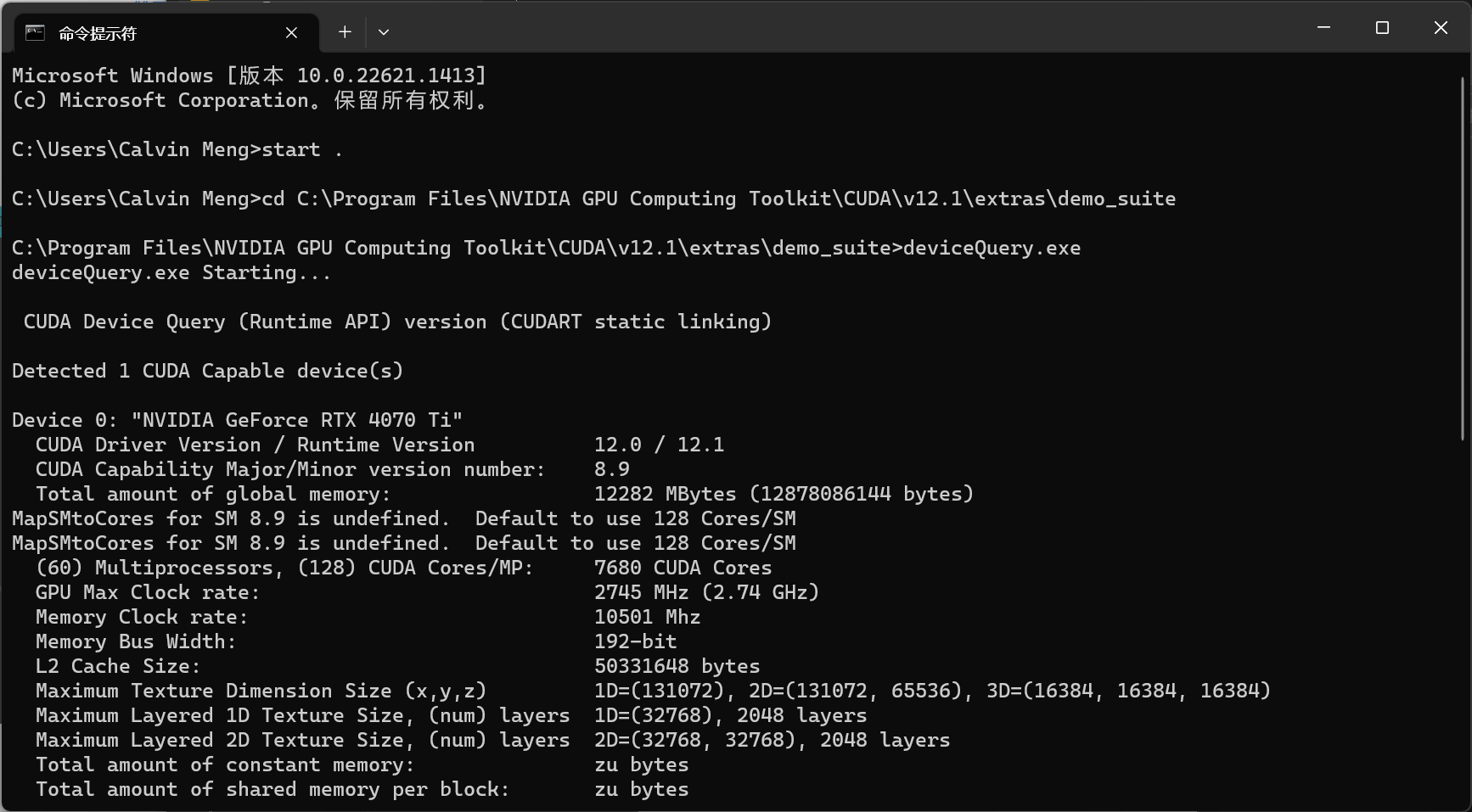This screenshot has height=812, width=1472.
Task: Click the "192-bit" memory bus width value
Action: coord(635,641)
